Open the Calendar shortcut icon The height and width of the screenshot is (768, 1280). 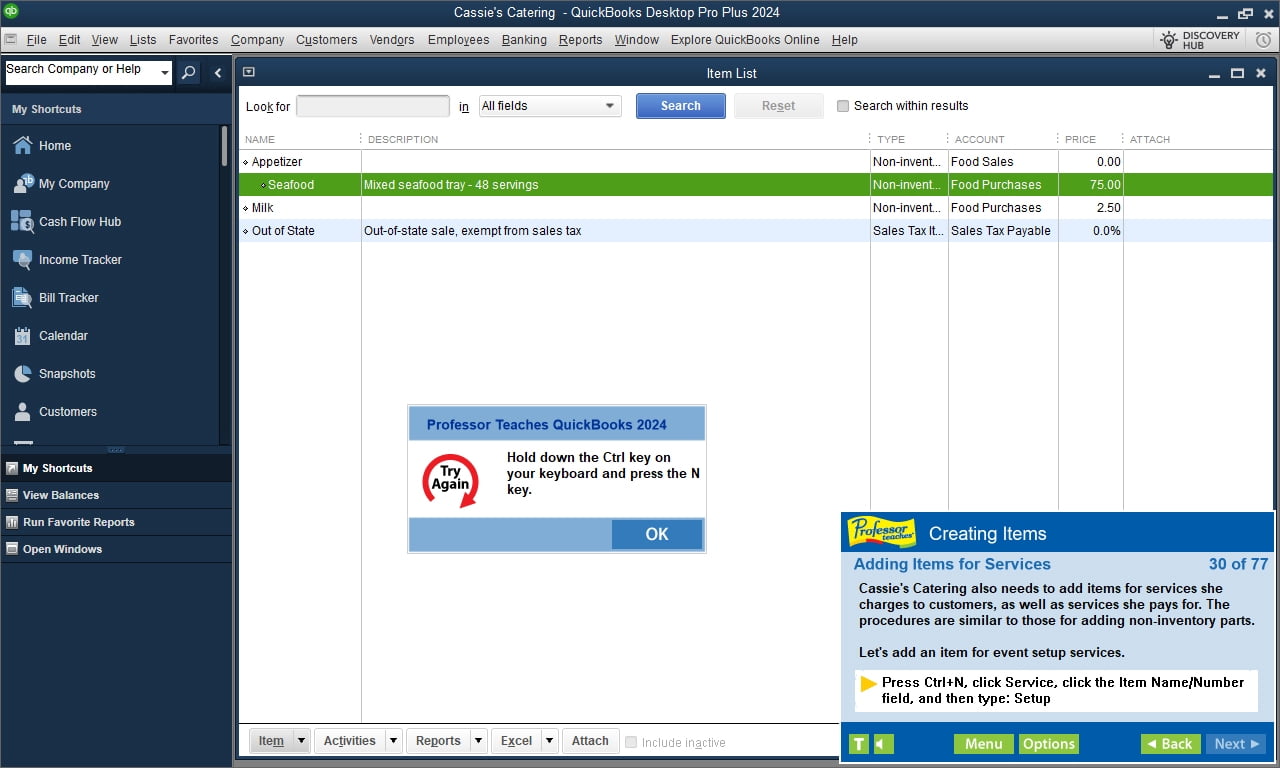(23, 336)
